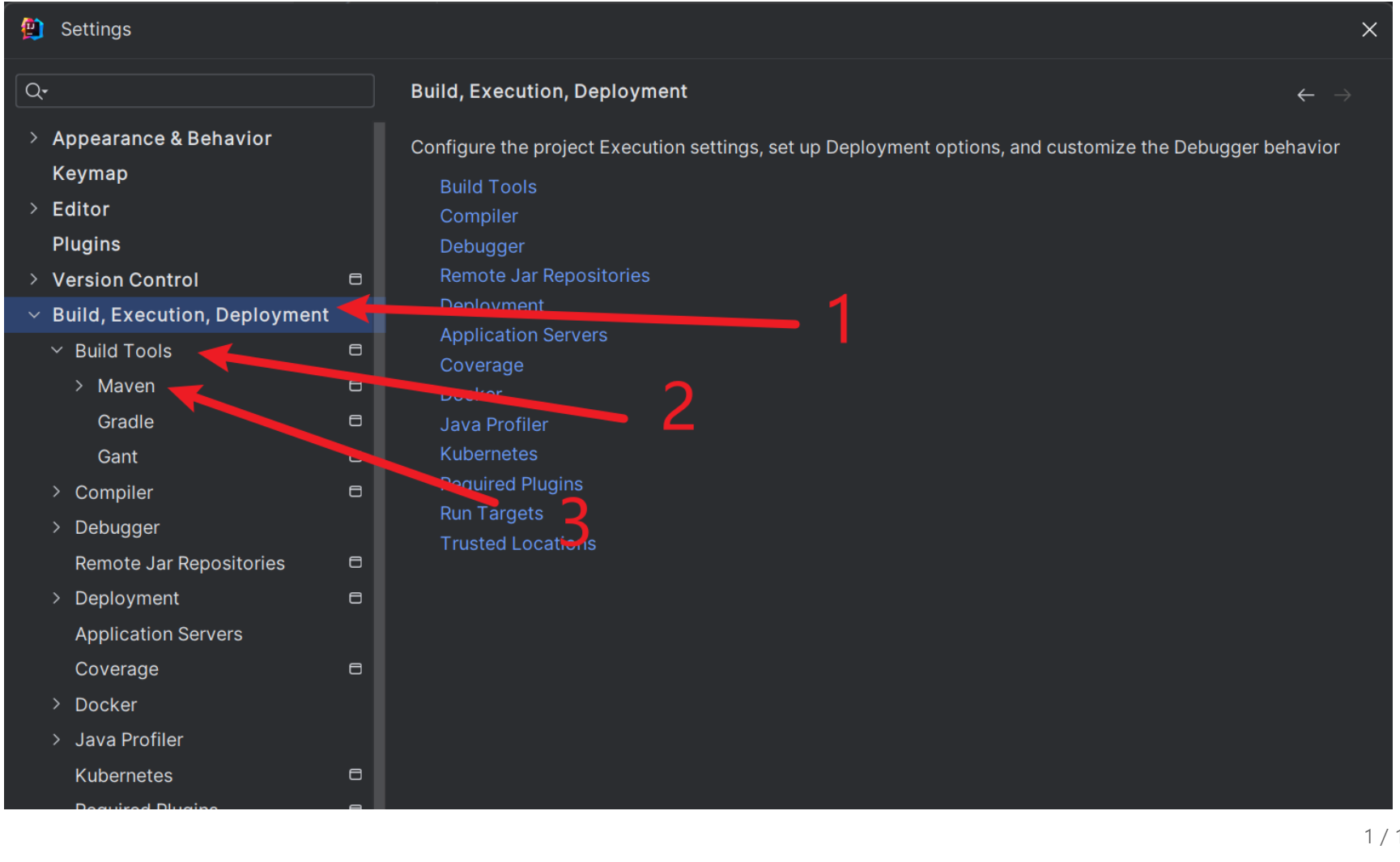Click the settings tree vertical scrollbar

tap(379, 466)
